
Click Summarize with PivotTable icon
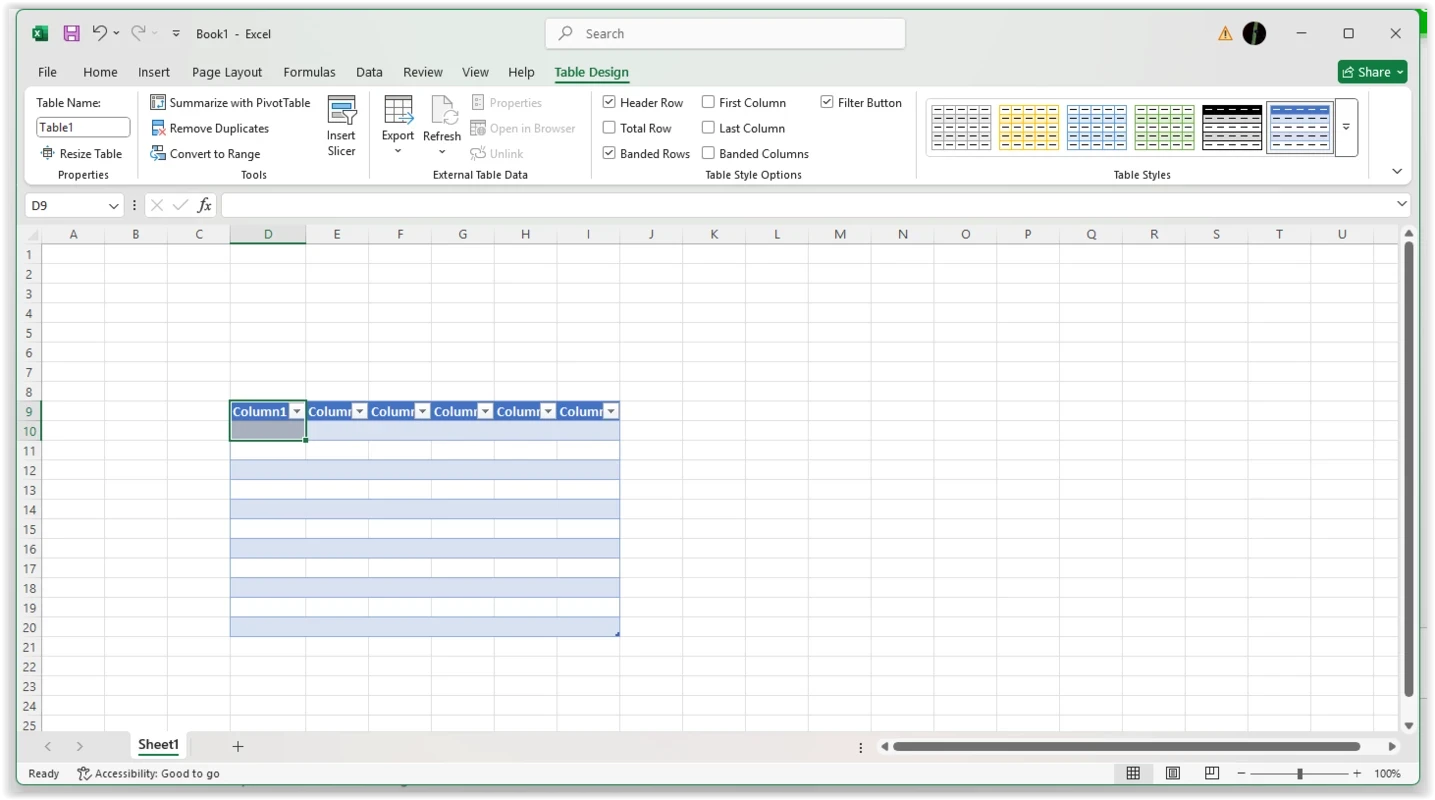(x=158, y=103)
